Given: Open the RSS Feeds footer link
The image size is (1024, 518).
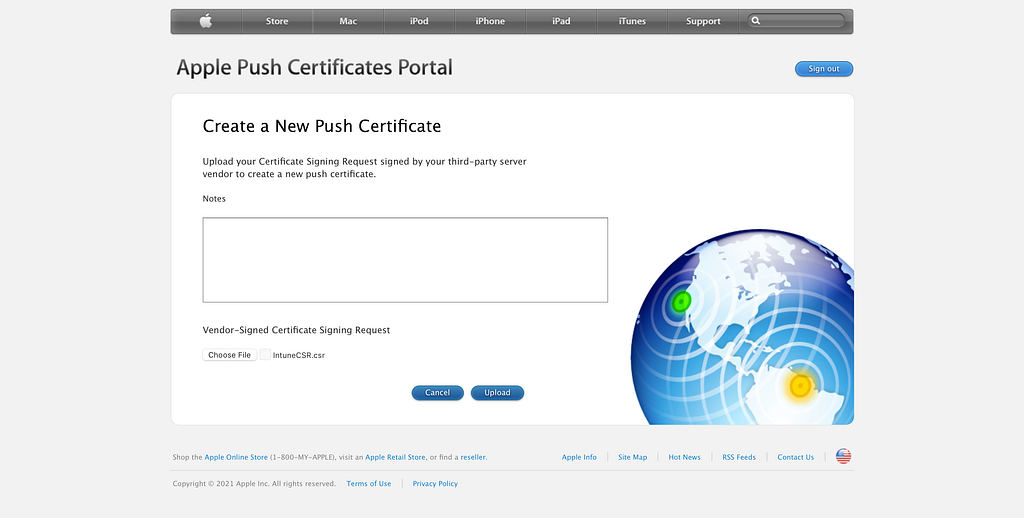Looking at the screenshot, I should pos(739,457).
